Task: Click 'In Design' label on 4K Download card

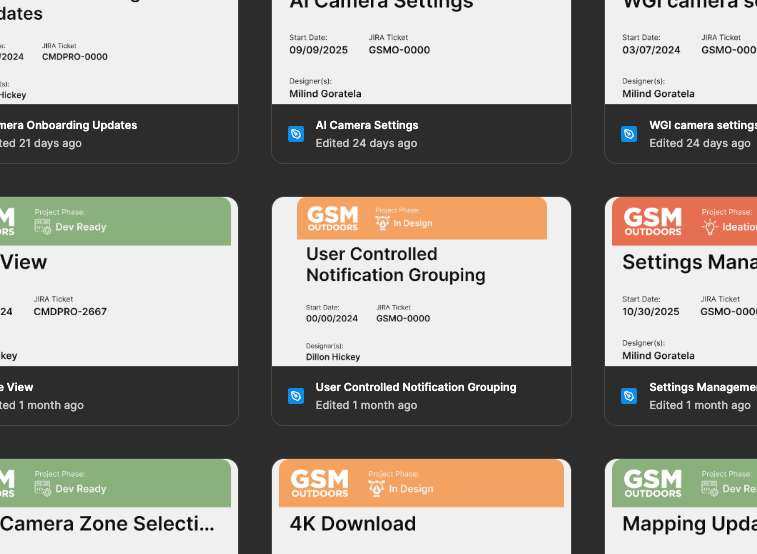Action: [411, 489]
